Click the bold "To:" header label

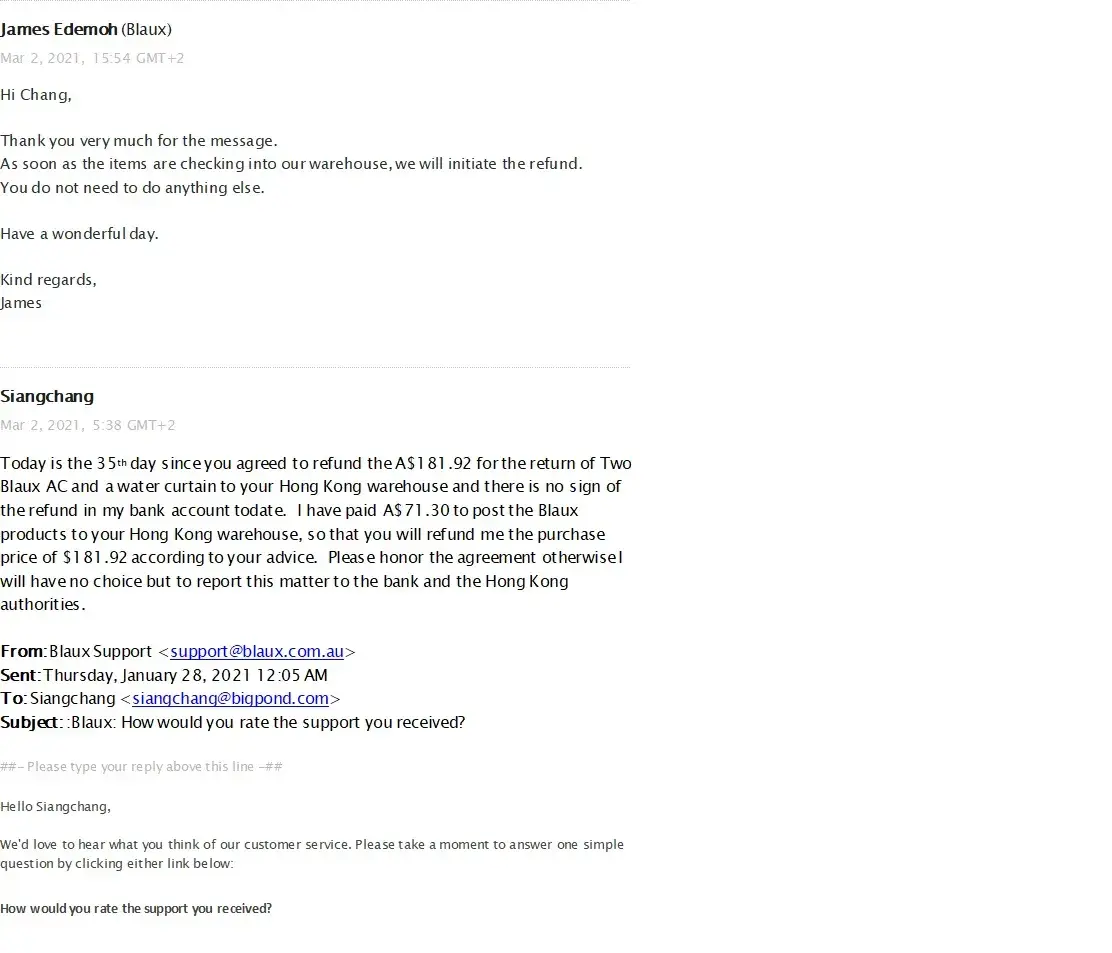pos(13,699)
